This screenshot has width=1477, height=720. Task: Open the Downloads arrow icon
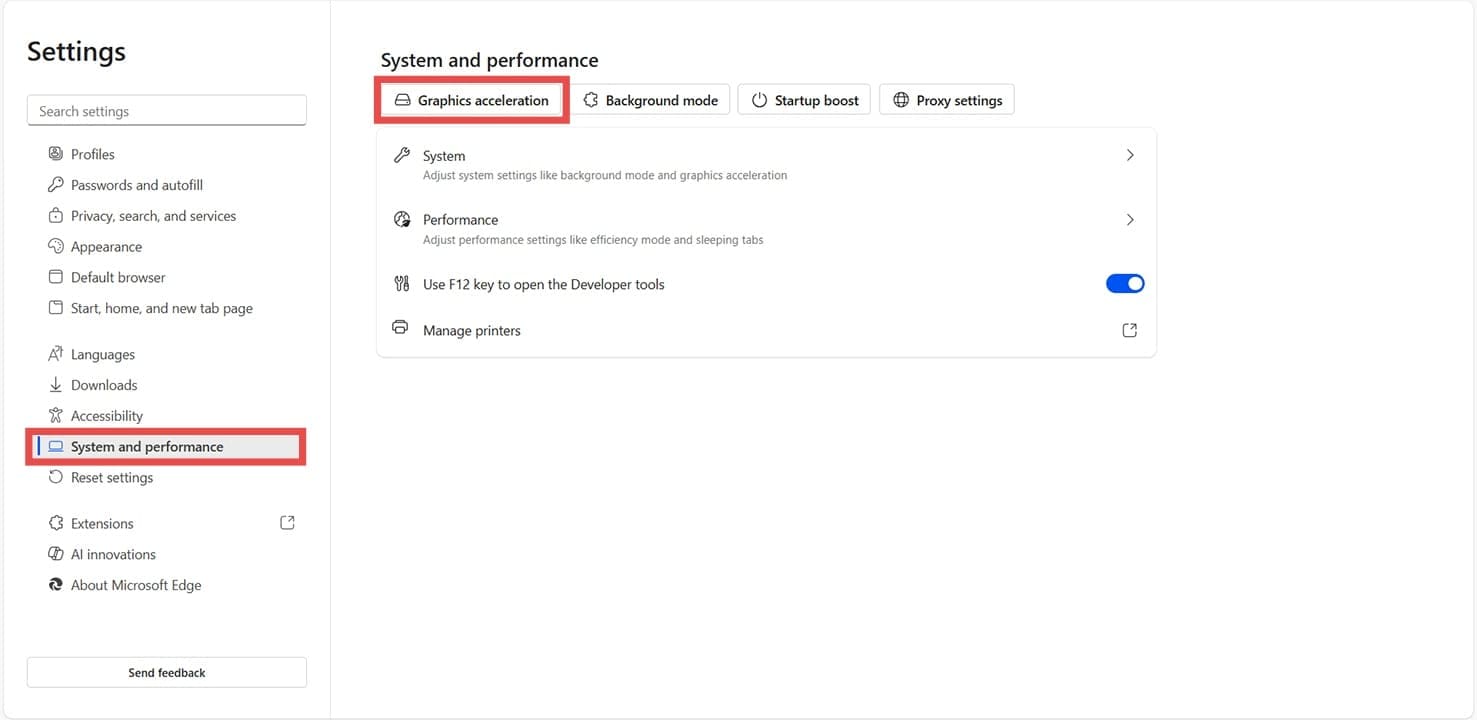[x=56, y=385]
